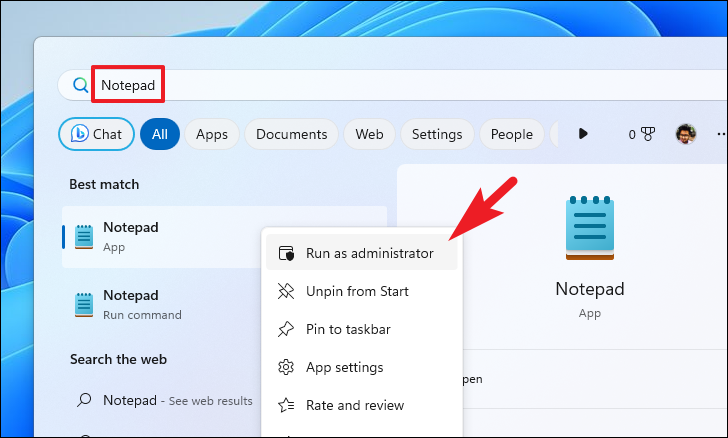Switch to the People filter tab
Screen dimensions: 728x438
pyautogui.click(x=512, y=134)
